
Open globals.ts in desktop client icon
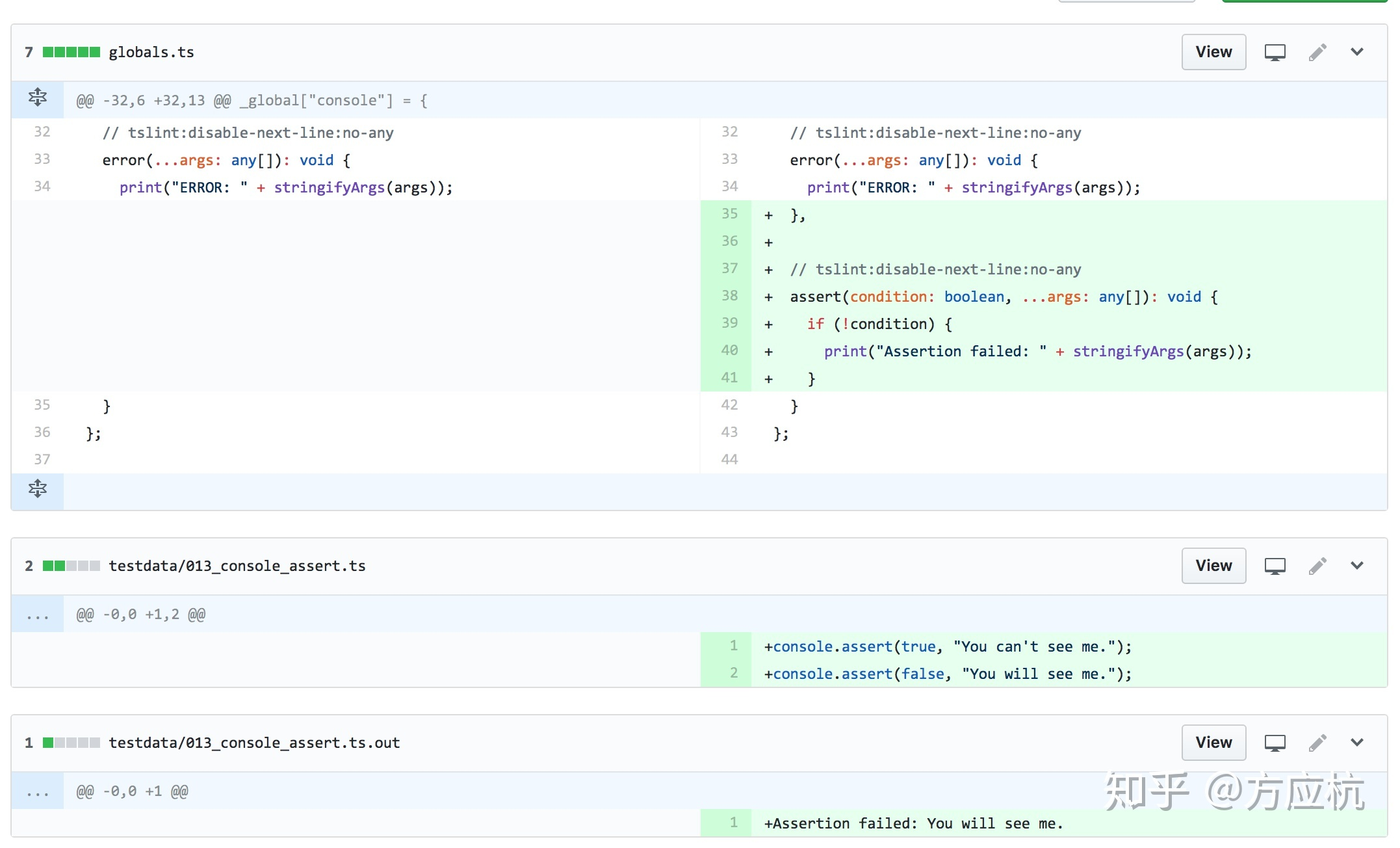pos(1275,52)
